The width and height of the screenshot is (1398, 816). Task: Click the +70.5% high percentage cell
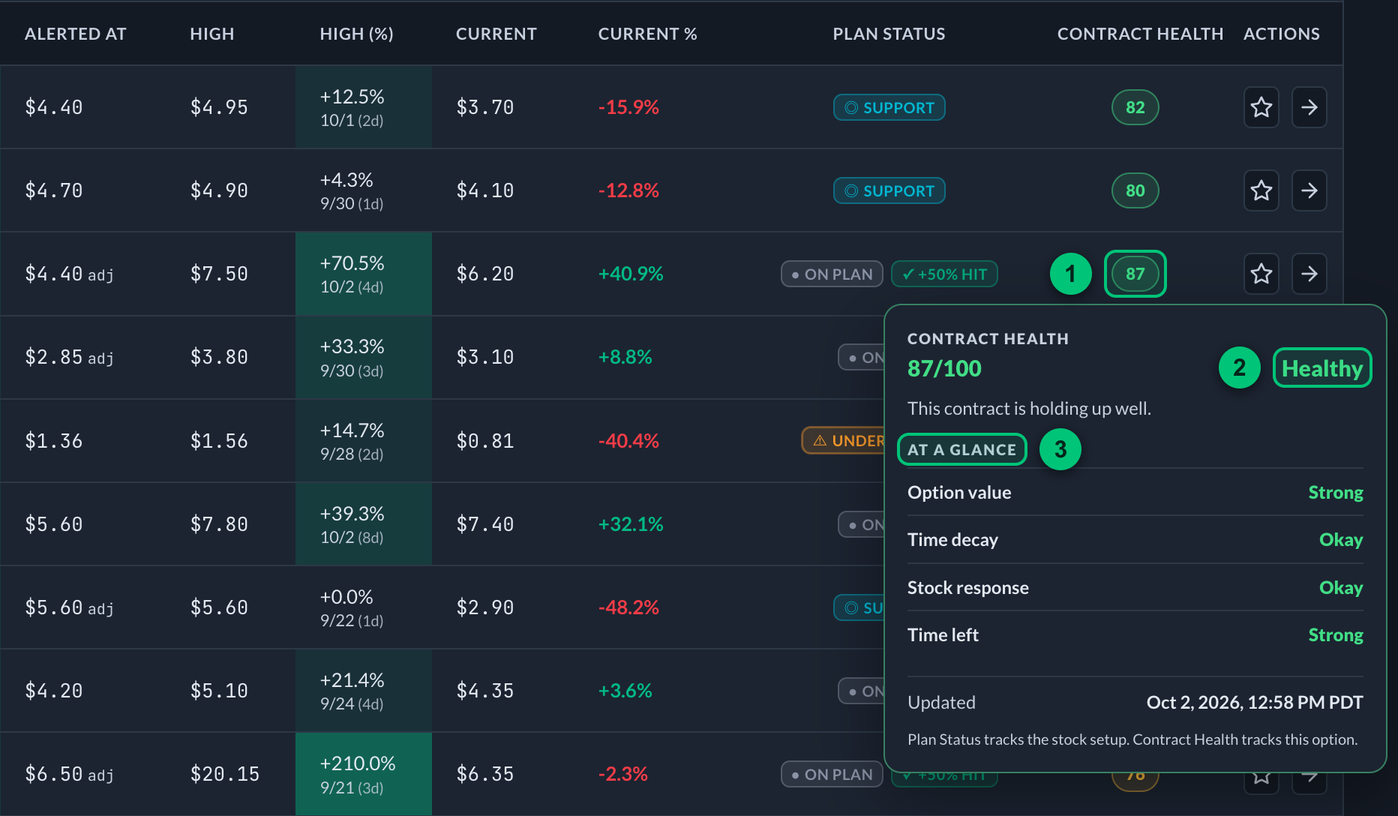click(364, 274)
